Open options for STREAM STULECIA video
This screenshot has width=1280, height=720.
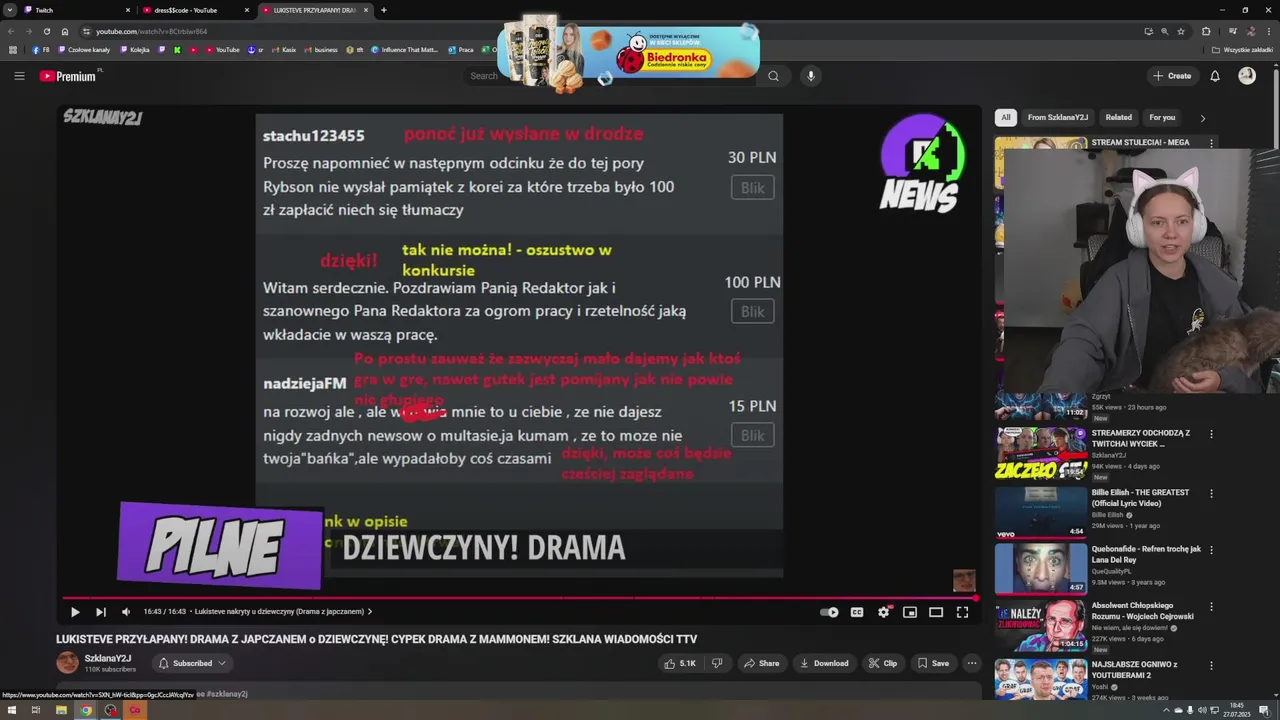click(x=1211, y=143)
